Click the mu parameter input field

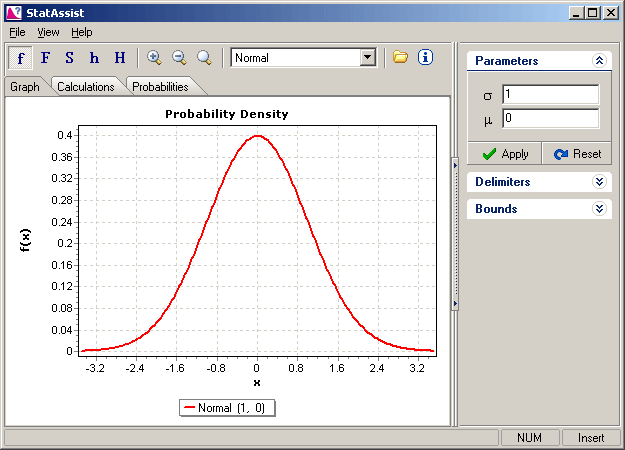[x=550, y=118]
